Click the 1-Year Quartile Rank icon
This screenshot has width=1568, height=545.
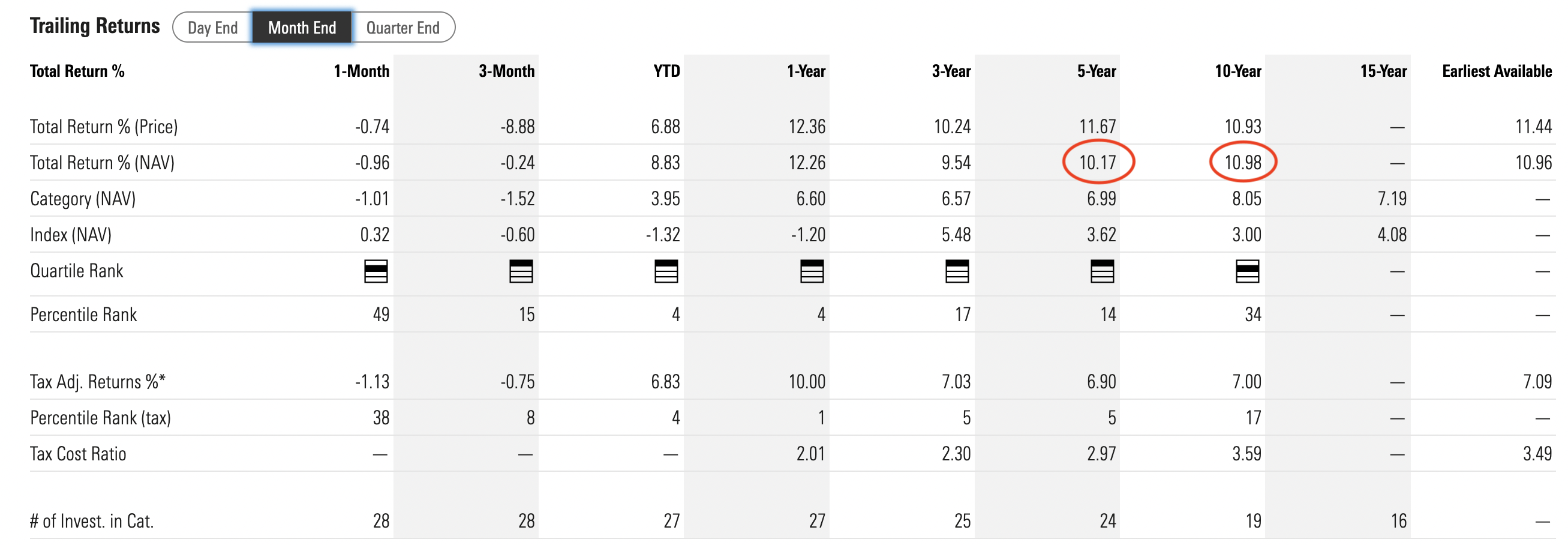pyautogui.click(x=813, y=272)
